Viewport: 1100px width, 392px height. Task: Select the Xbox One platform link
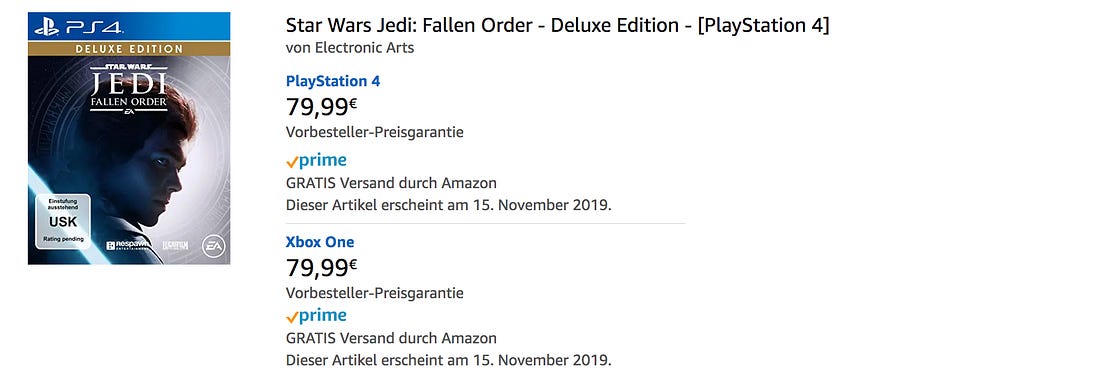(320, 242)
